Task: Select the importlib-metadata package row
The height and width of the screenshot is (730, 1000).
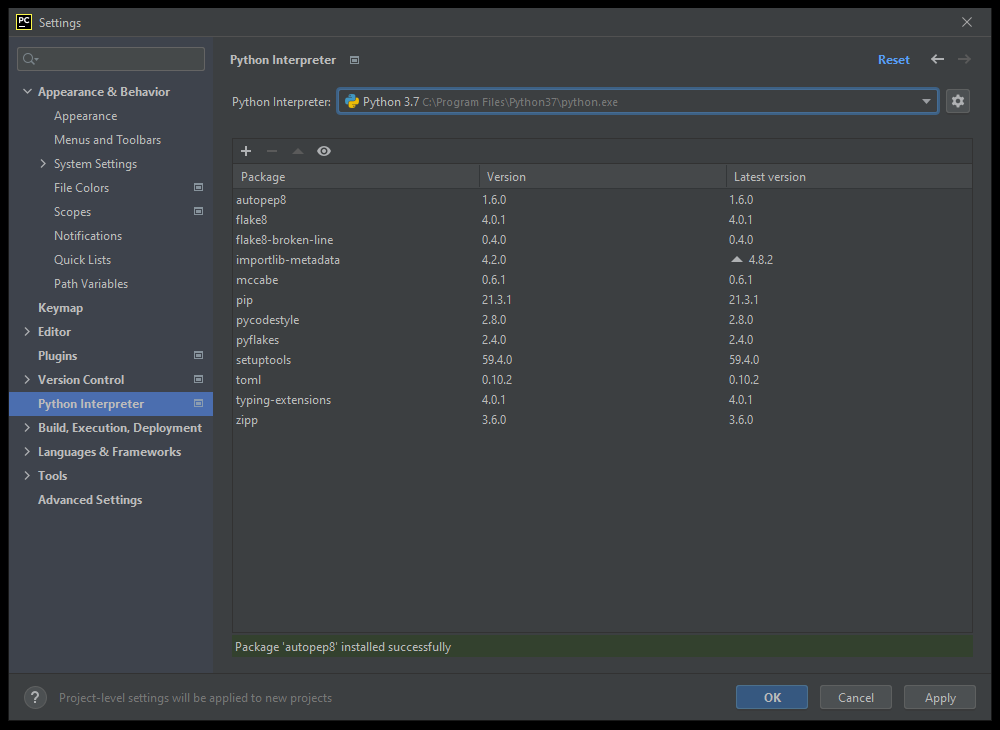Action: click(x=288, y=260)
